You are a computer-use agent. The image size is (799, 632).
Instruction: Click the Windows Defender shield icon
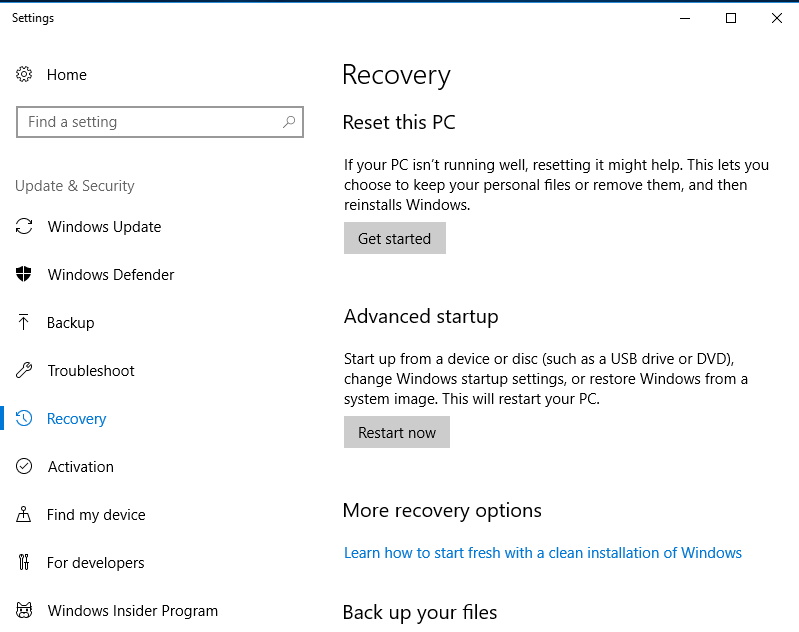point(23,274)
